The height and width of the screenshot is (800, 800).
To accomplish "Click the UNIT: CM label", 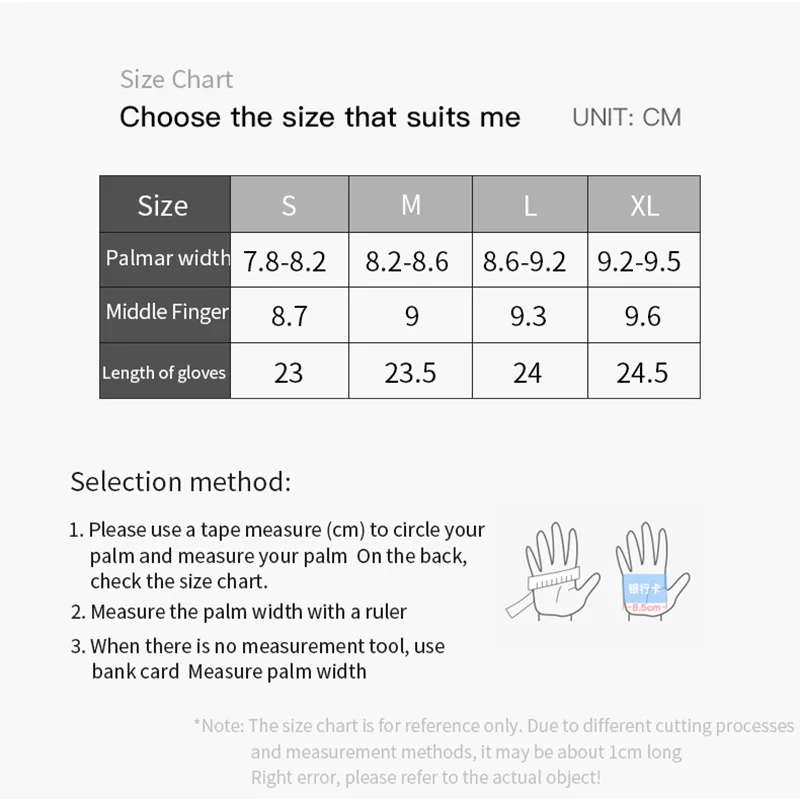I will tap(626, 117).
